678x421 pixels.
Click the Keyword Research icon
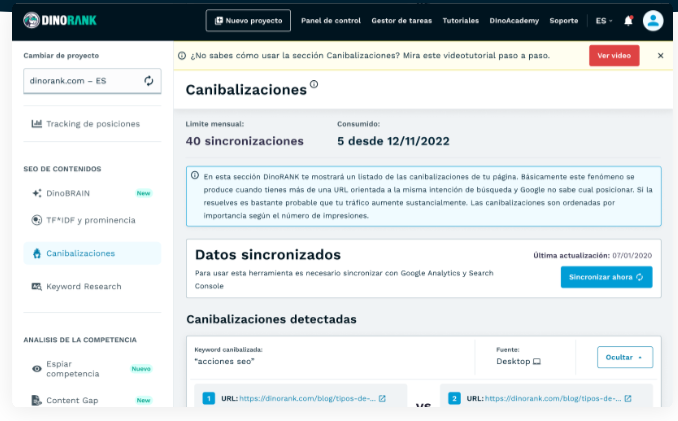coord(37,287)
